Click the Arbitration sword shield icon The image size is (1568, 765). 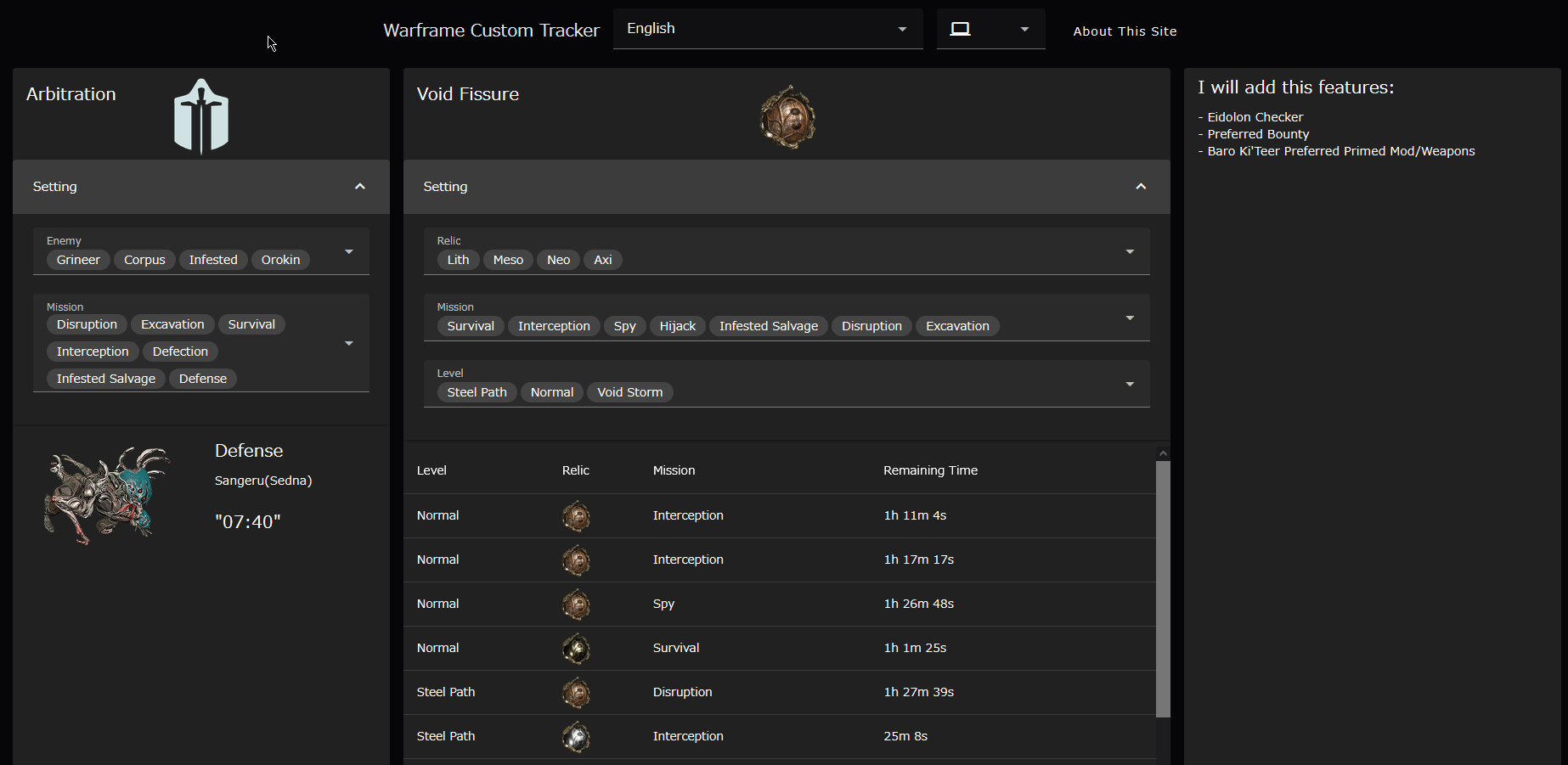[x=201, y=117]
